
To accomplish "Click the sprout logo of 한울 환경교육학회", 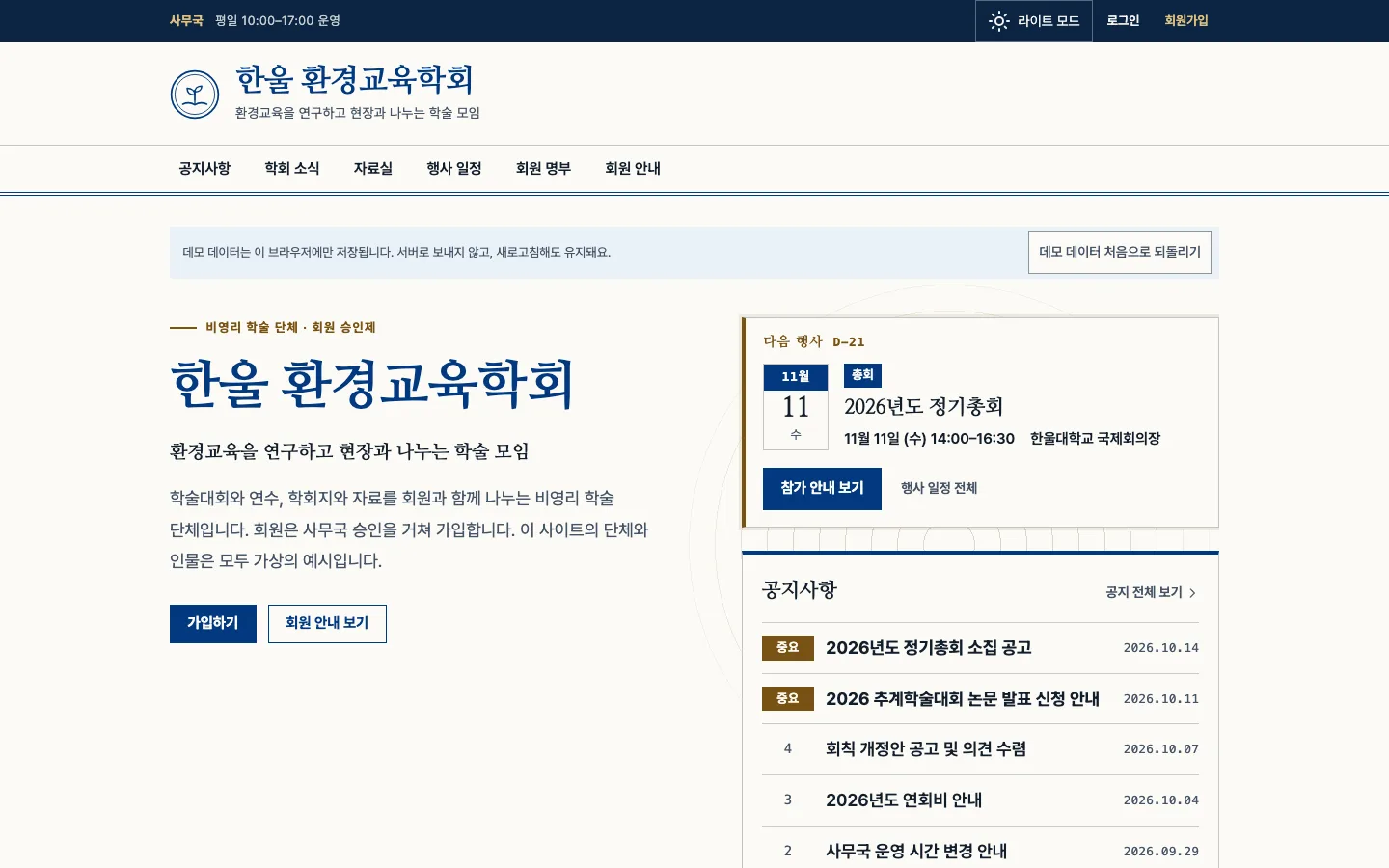I will click(x=195, y=95).
